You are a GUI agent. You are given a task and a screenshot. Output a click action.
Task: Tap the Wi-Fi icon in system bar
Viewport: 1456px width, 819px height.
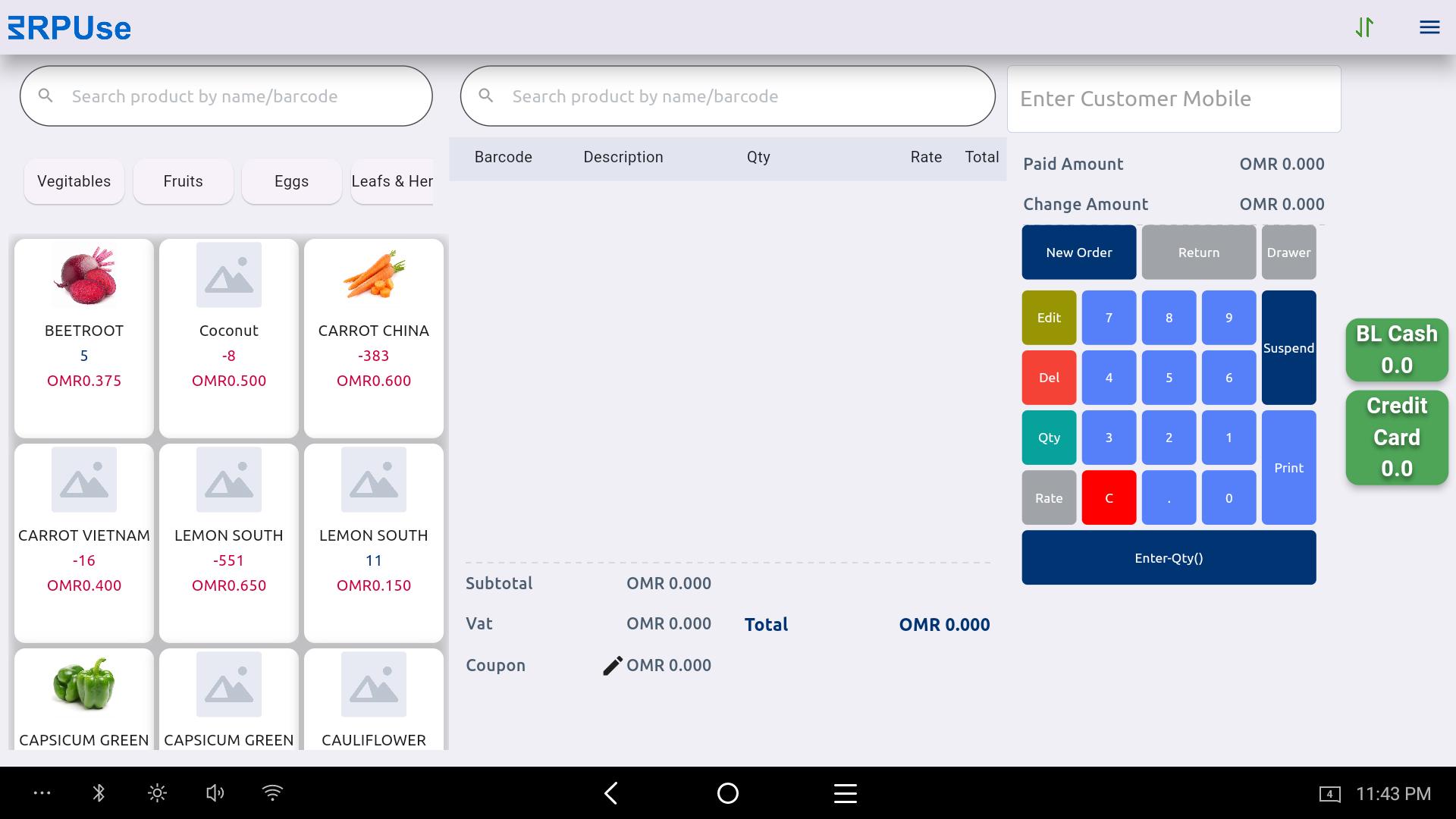pyautogui.click(x=272, y=793)
